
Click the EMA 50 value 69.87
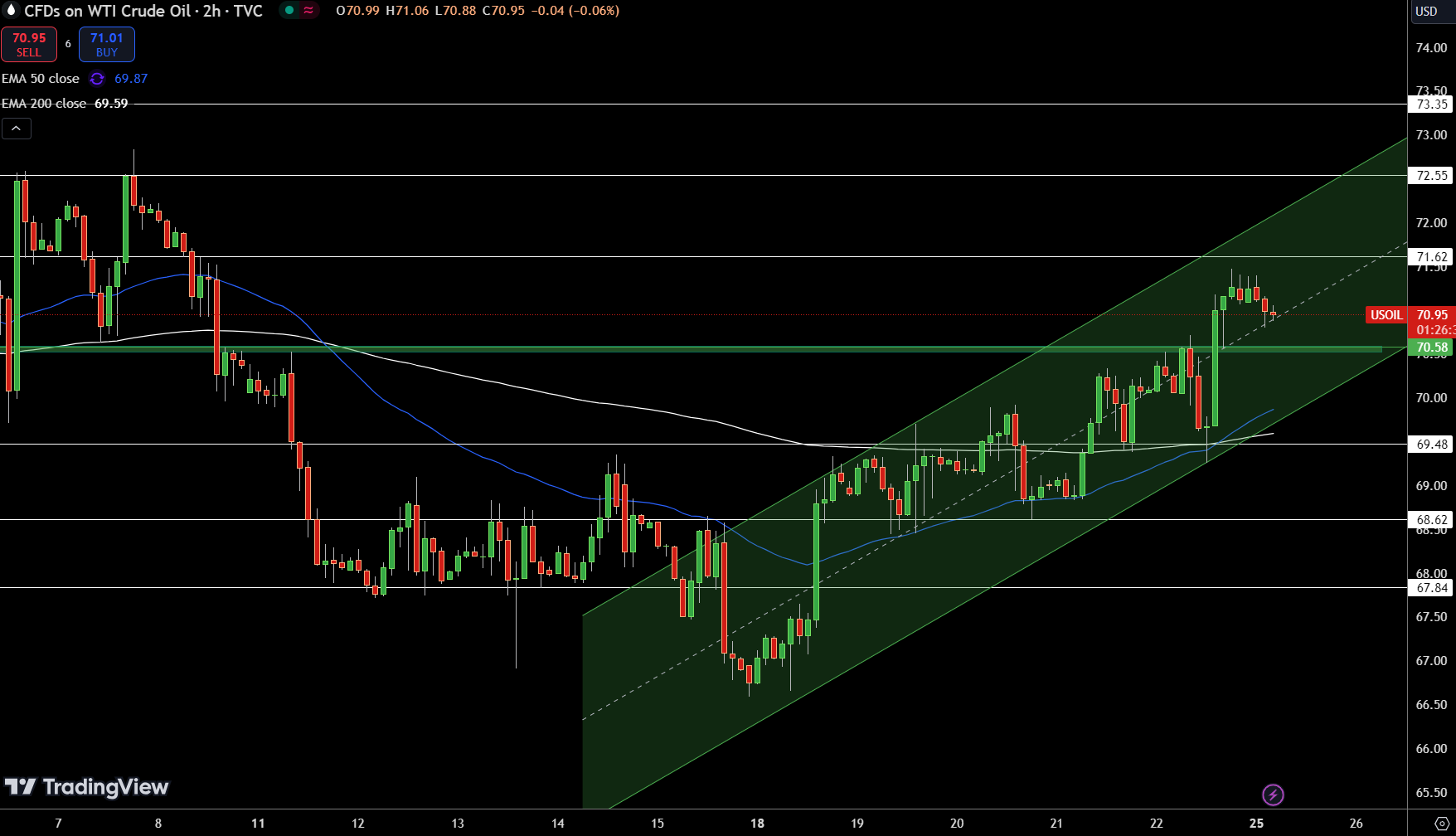[131, 79]
